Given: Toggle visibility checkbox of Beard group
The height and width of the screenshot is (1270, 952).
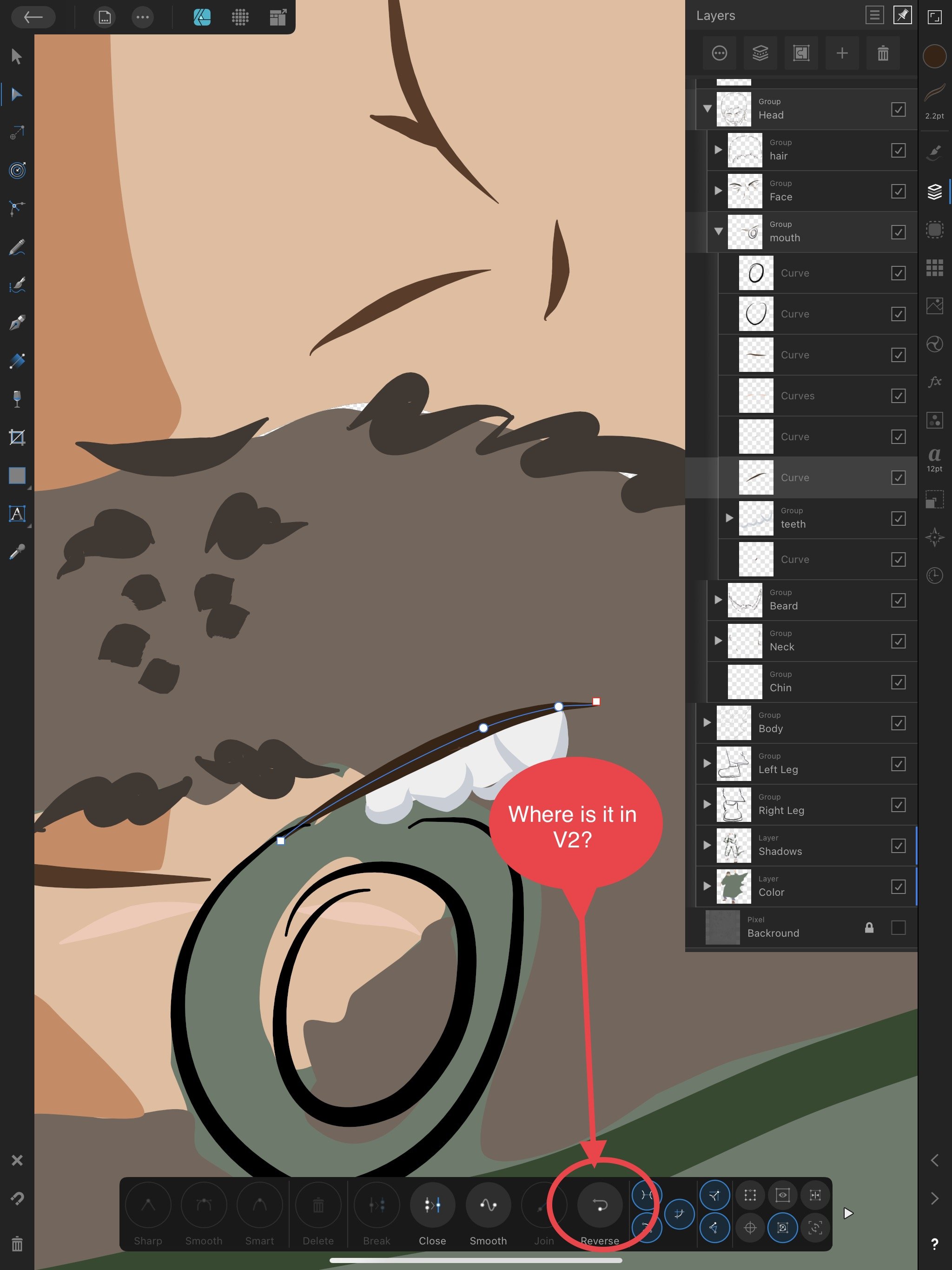Looking at the screenshot, I should 898,600.
